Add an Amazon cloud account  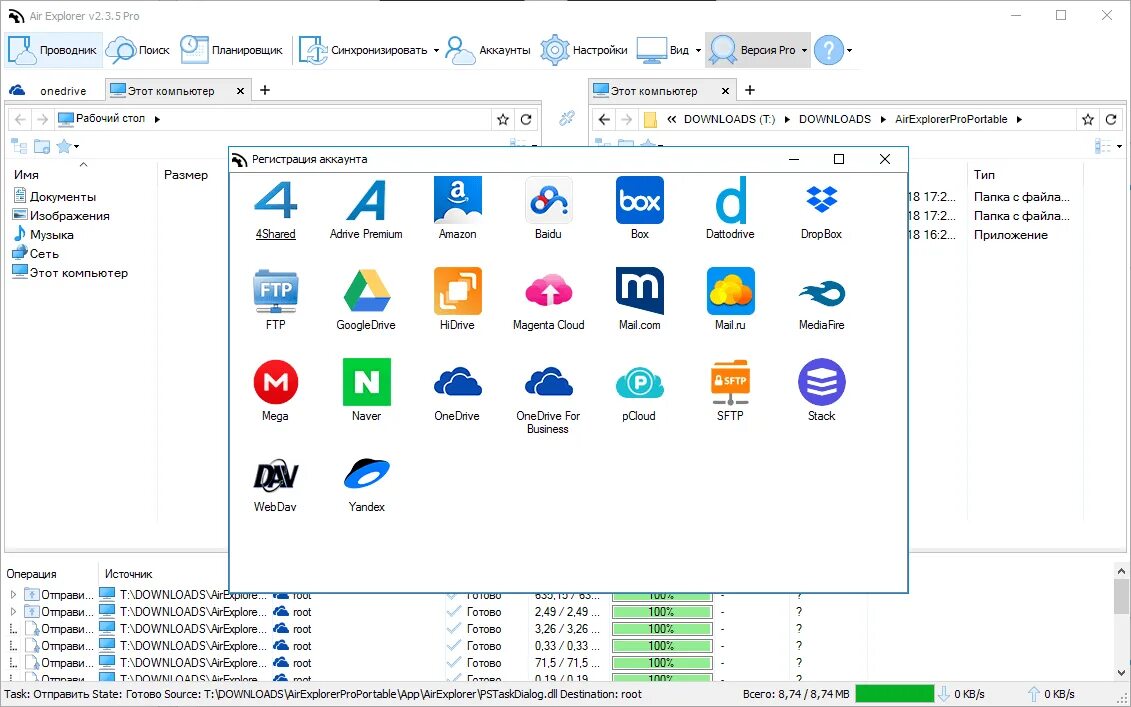pos(457,209)
